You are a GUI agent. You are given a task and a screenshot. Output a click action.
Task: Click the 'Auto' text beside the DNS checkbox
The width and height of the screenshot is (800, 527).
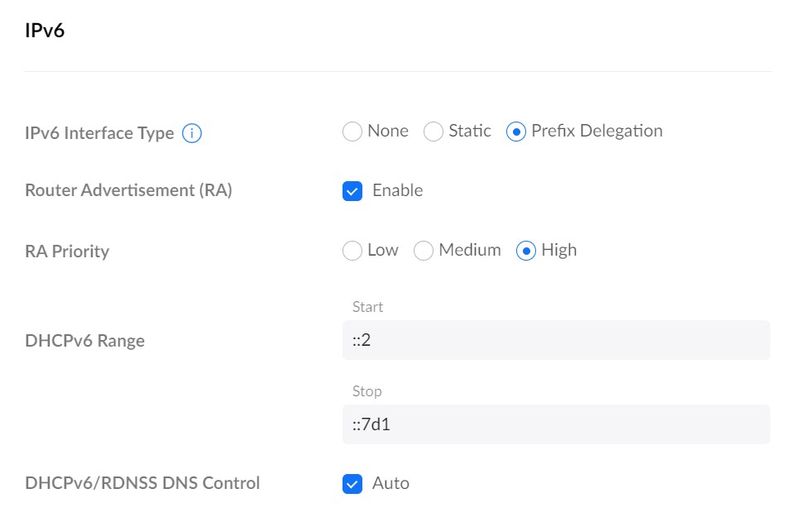pos(391,483)
